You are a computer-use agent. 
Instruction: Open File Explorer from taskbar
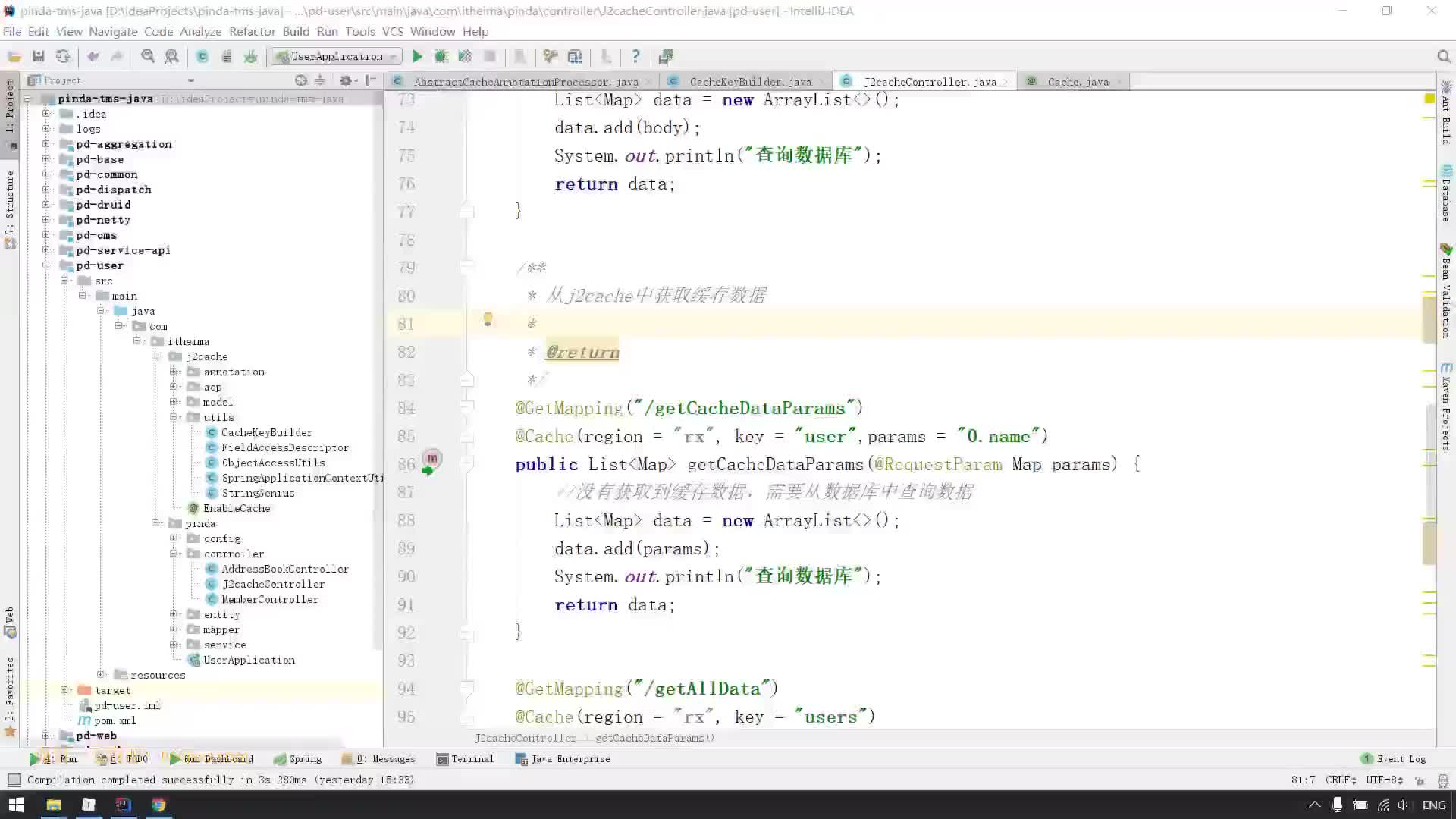[x=53, y=805]
